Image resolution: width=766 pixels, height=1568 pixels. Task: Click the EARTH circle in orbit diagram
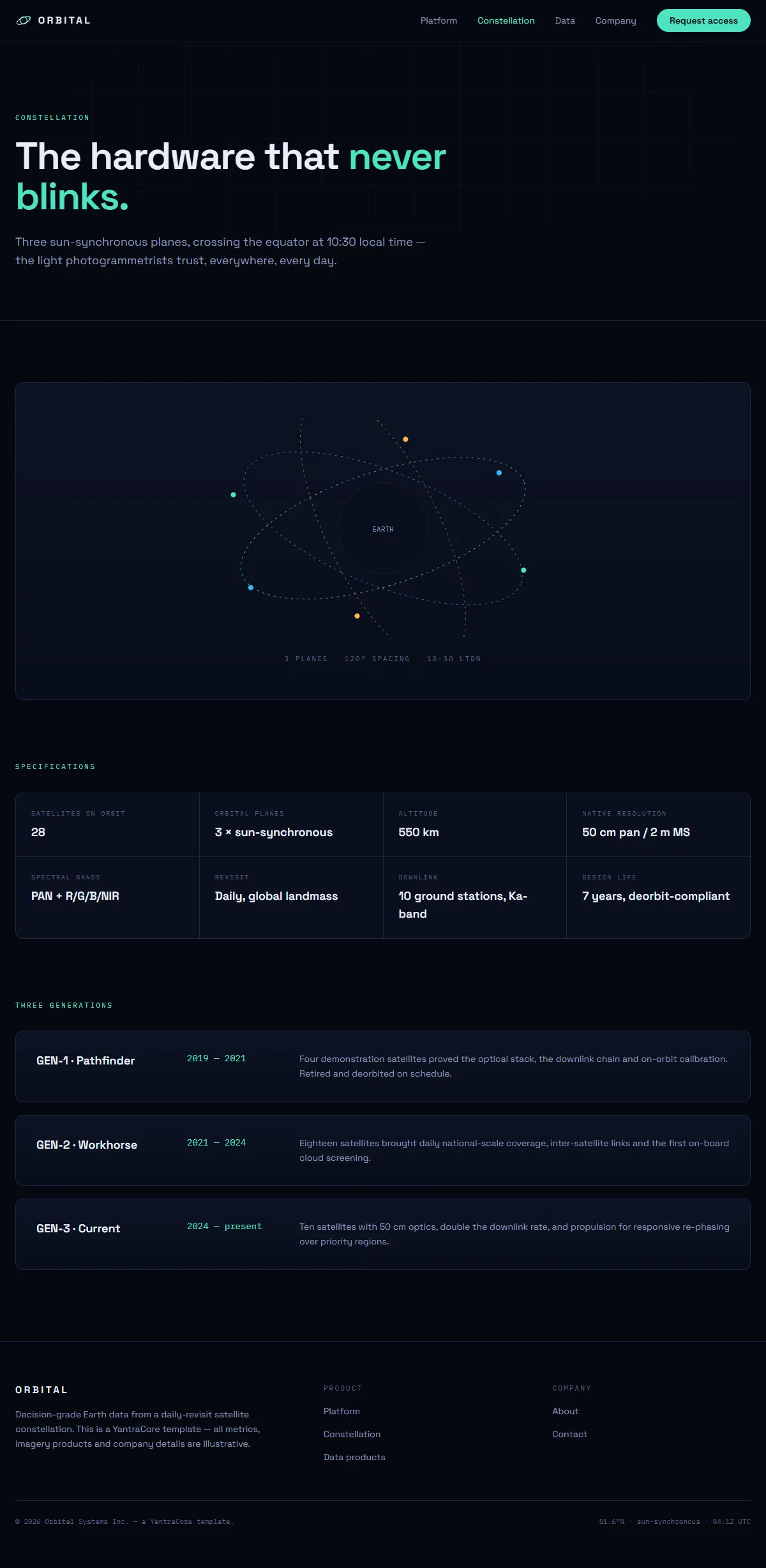[383, 528]
